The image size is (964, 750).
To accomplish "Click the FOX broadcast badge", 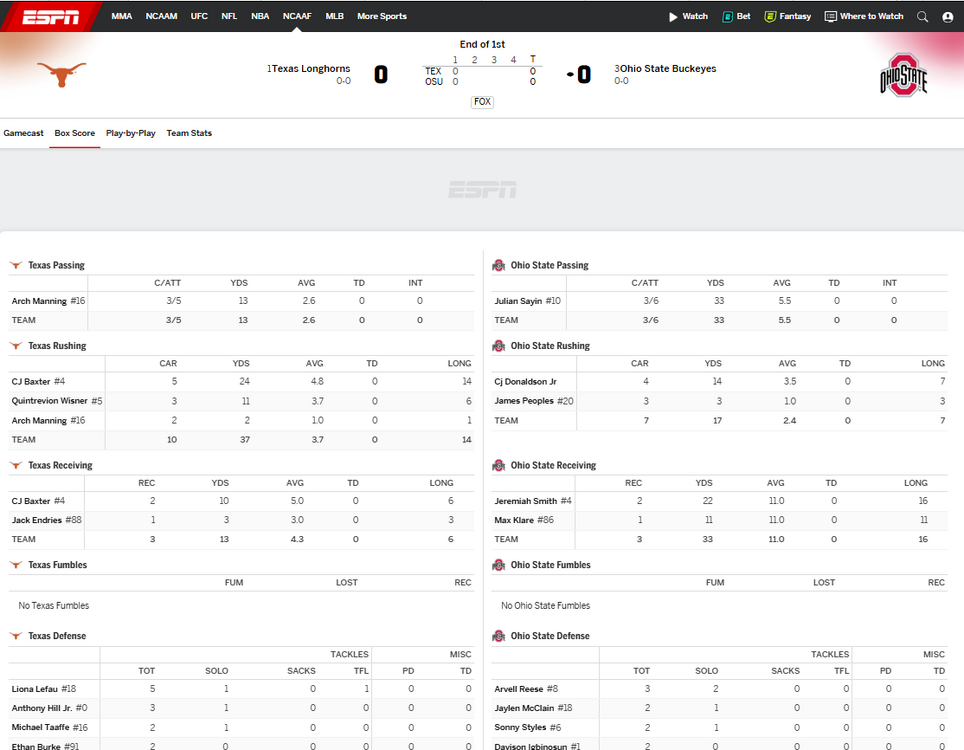I will [482, 102].
